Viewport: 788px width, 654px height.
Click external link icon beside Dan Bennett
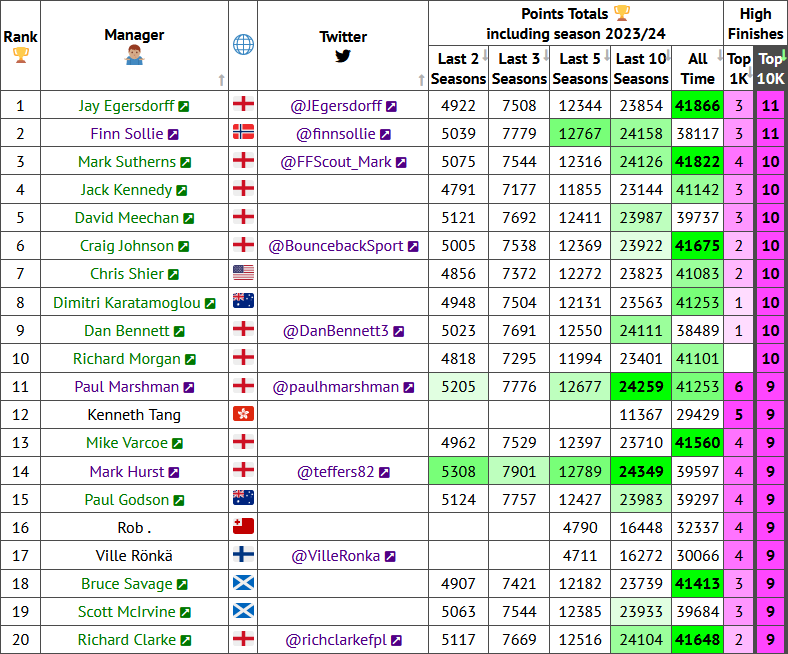coord(179,332)
